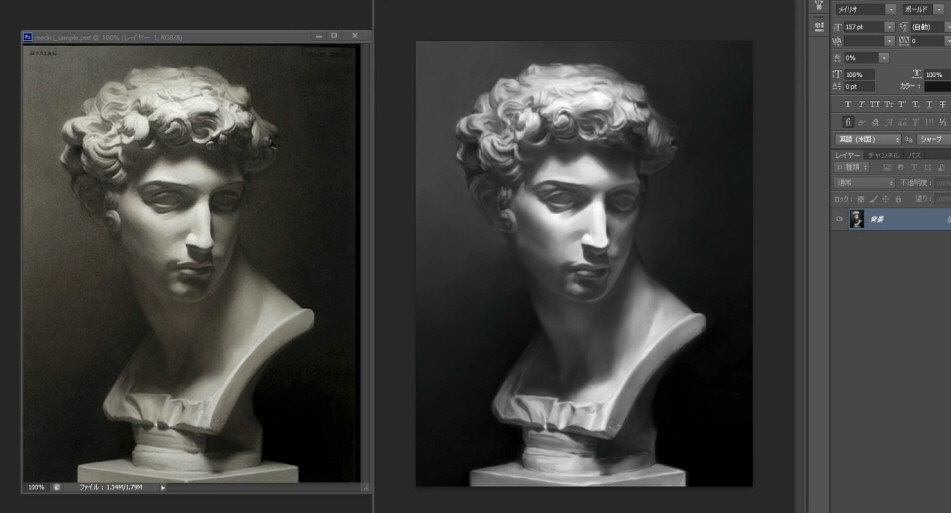Click the 157 pt font size field
The width and height of the screenshot is (951, 513).
click(864, 27)
